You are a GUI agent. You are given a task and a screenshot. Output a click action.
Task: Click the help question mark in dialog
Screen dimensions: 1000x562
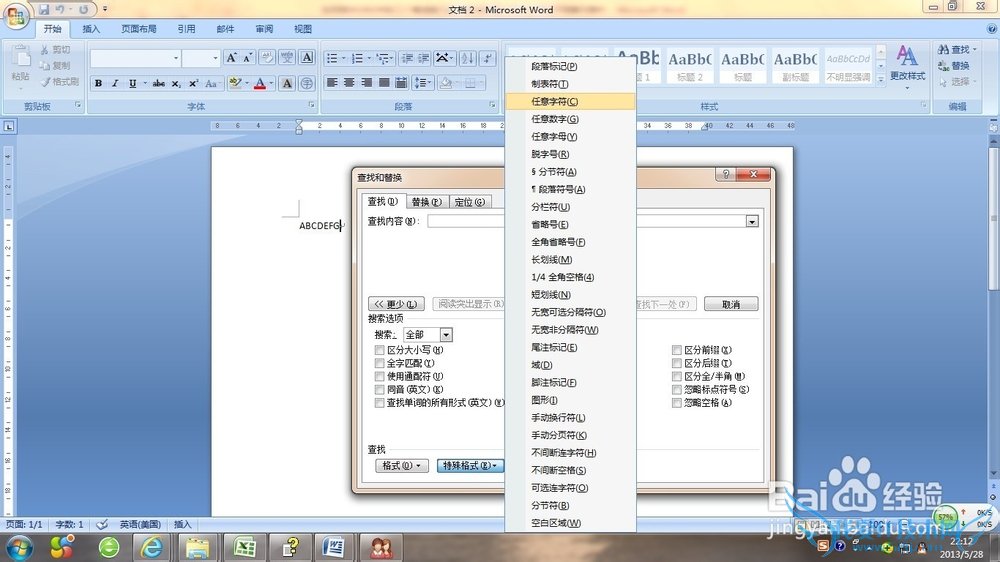(x=727, y=175)
